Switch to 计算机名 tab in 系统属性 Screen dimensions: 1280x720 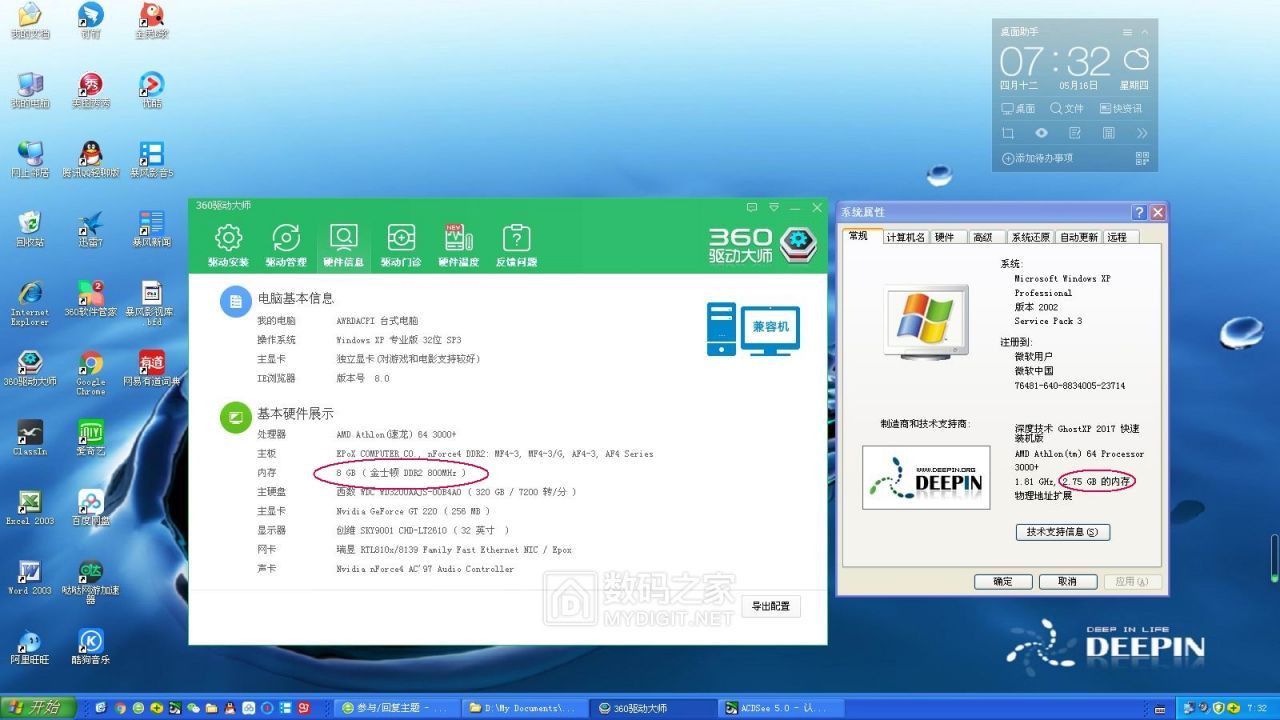[905, 237]
